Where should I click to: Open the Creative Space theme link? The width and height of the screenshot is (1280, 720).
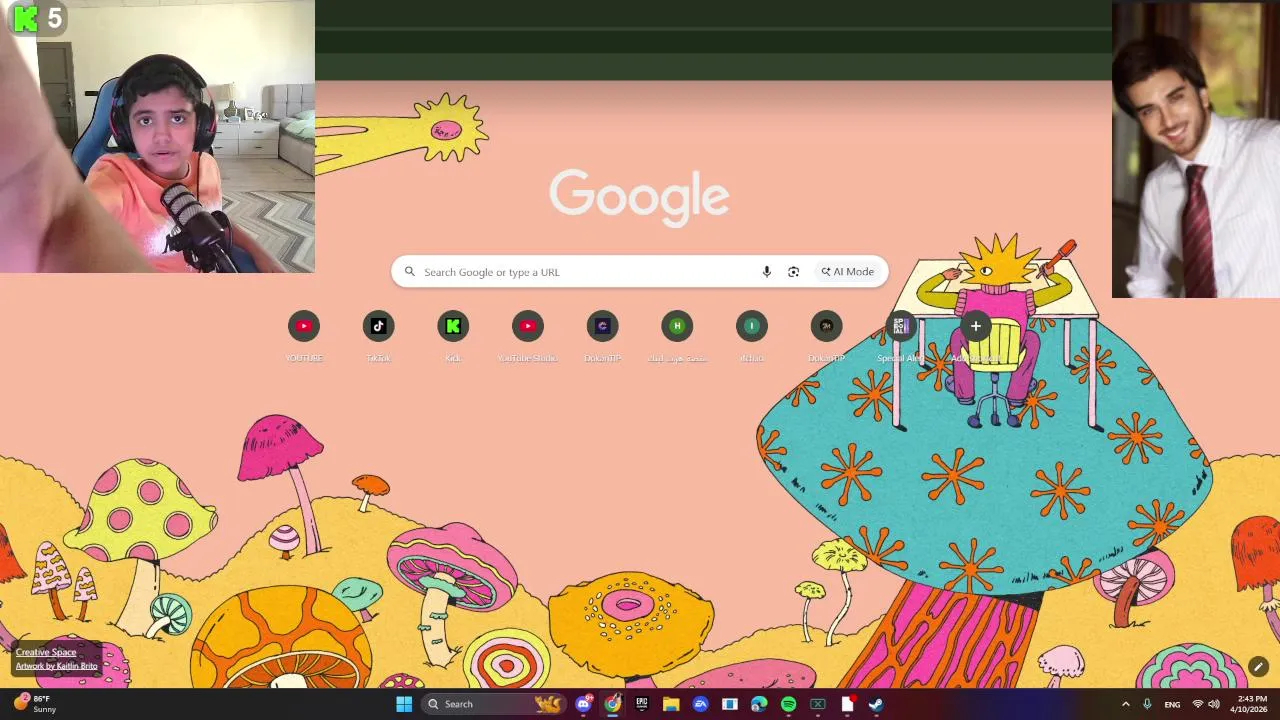point(46,652)
